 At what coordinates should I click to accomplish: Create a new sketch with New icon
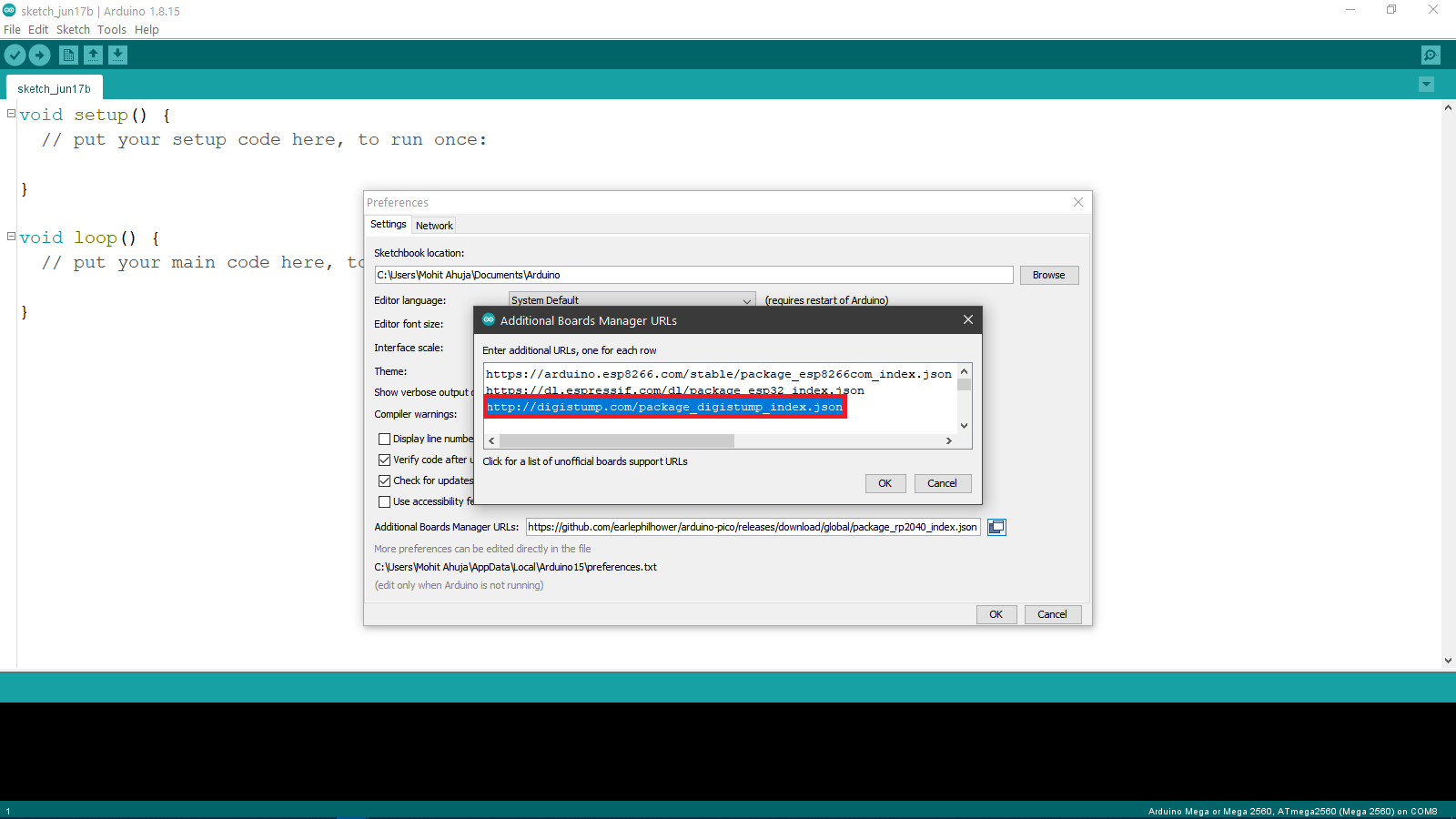(68, 56)
